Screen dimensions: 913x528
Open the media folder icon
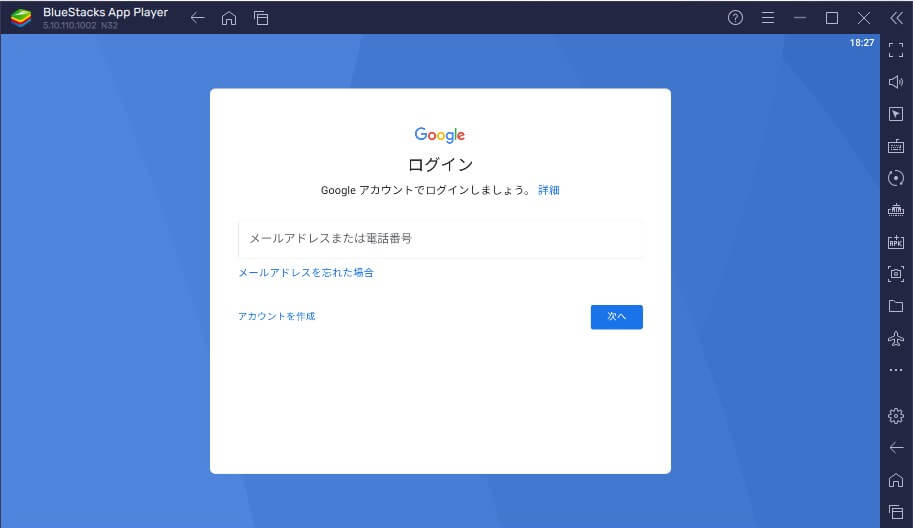[896, 306]
